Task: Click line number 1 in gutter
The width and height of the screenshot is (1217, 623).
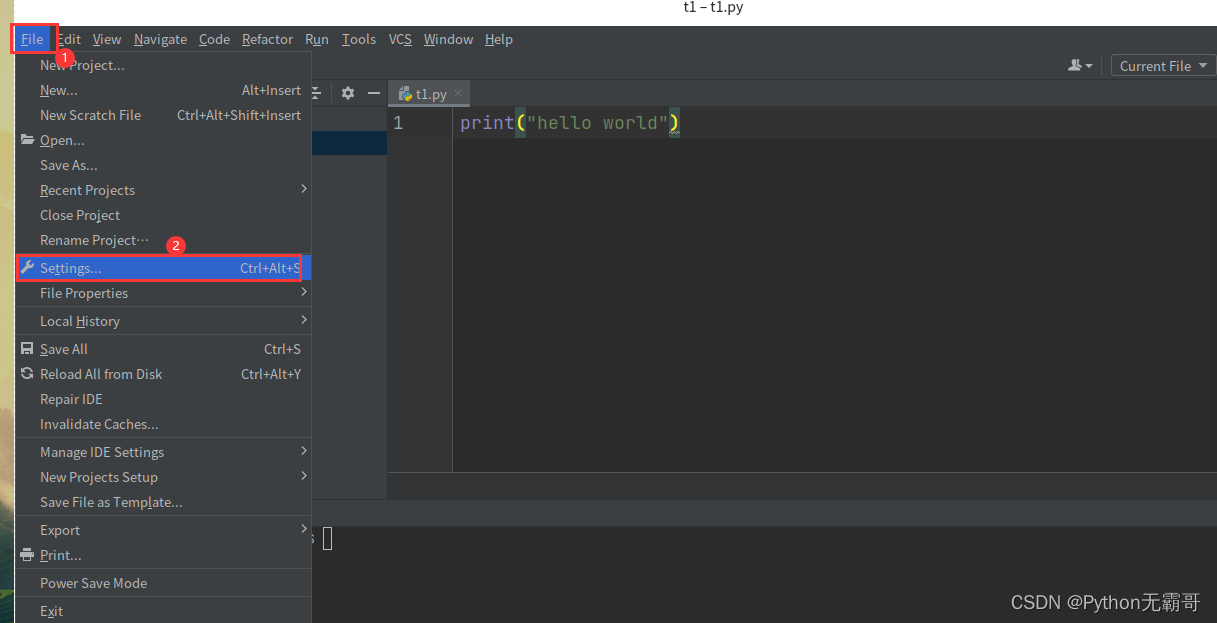Action: pyautogui.click(x=398, y=123)
